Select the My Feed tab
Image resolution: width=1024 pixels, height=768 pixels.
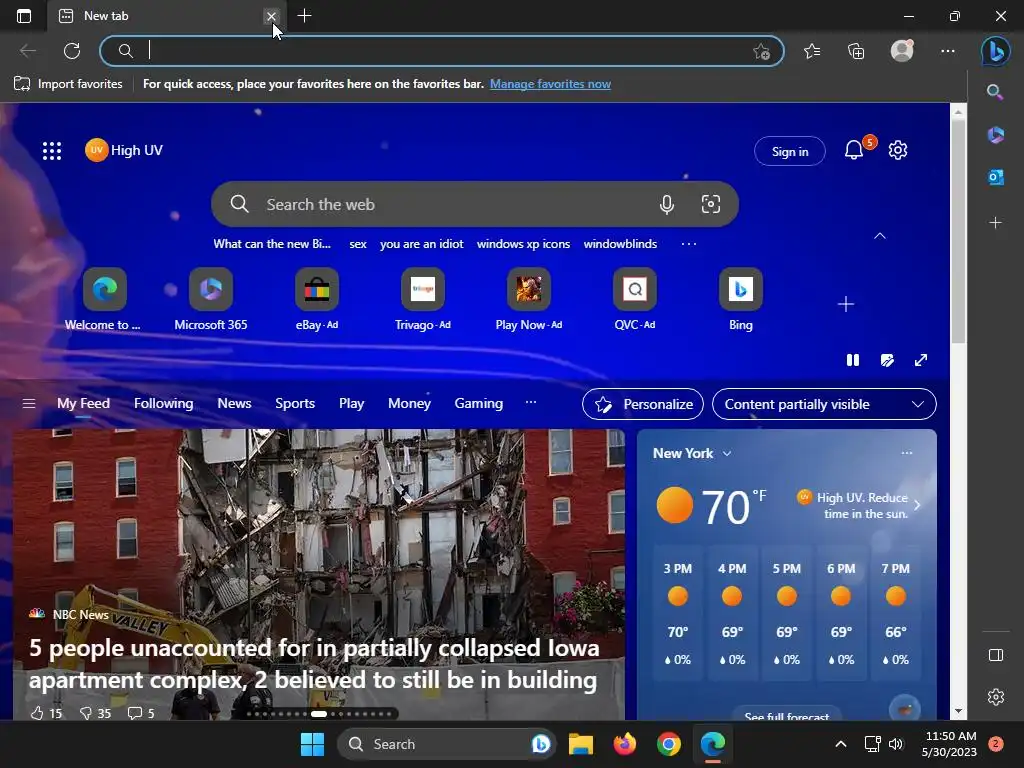pos(83,404)
